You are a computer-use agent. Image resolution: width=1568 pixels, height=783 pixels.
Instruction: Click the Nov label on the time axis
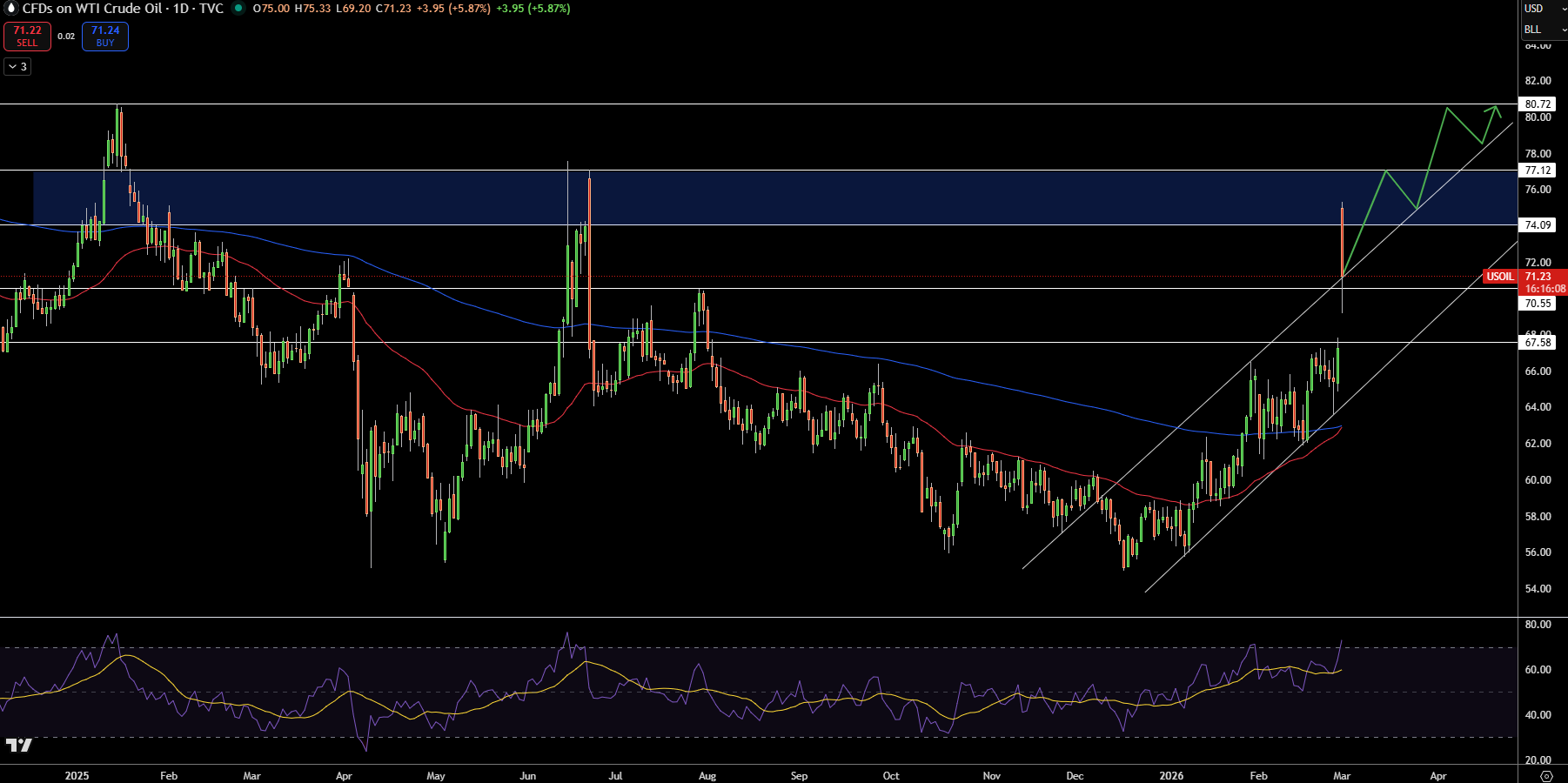coord(991,775)
